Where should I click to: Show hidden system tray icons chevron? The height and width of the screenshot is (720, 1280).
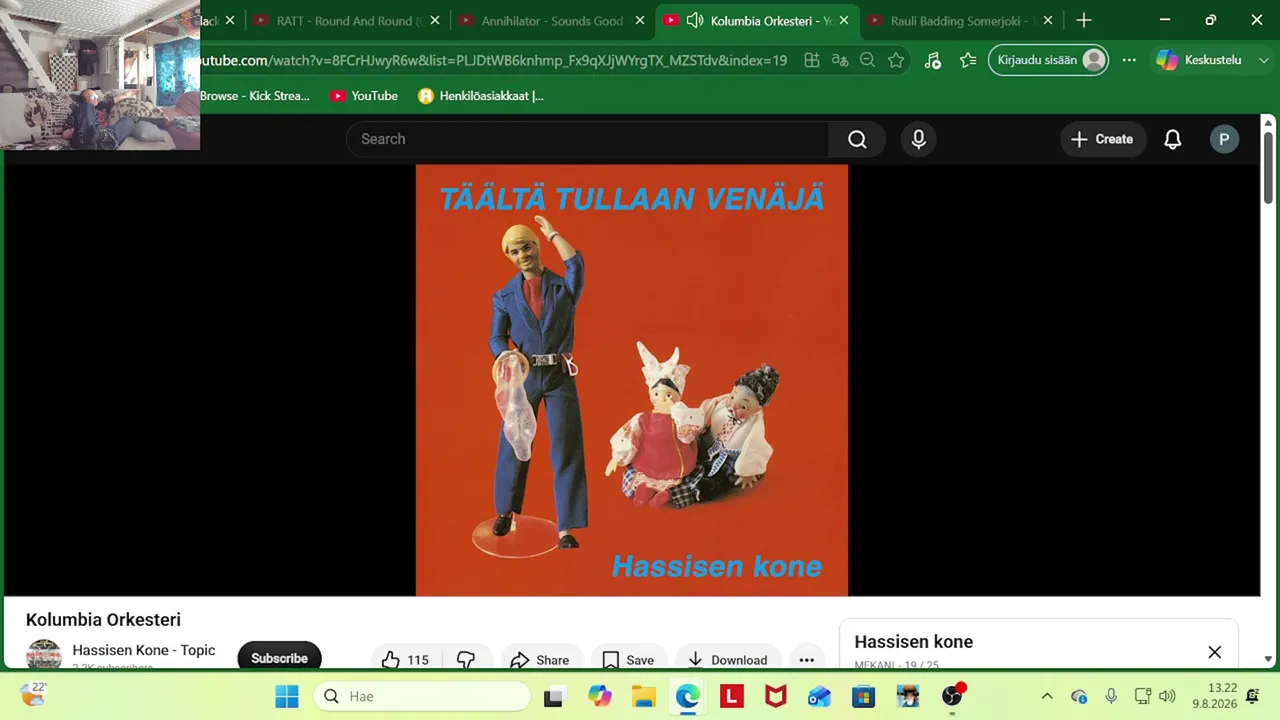[1047, 696]
